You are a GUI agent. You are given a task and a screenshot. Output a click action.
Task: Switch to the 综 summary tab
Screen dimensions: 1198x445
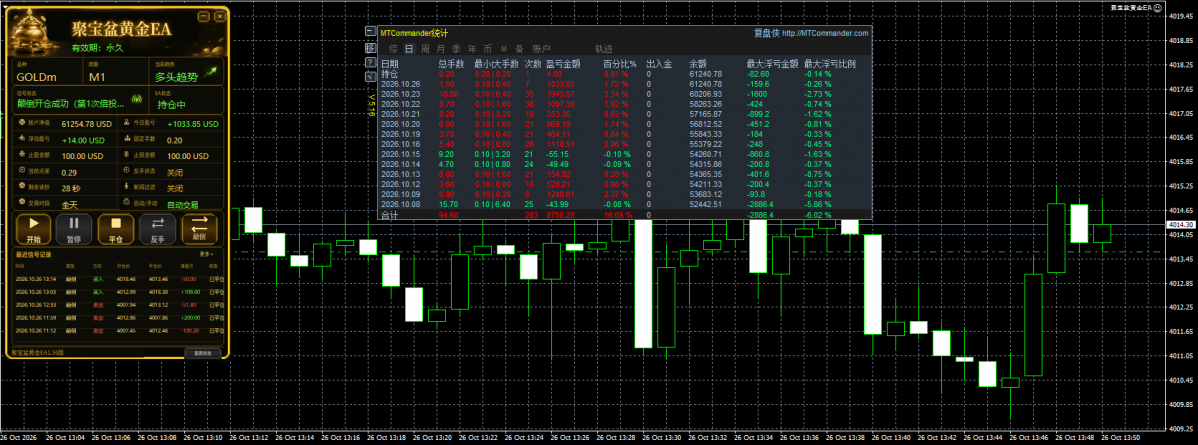click(x=393, y=48)
